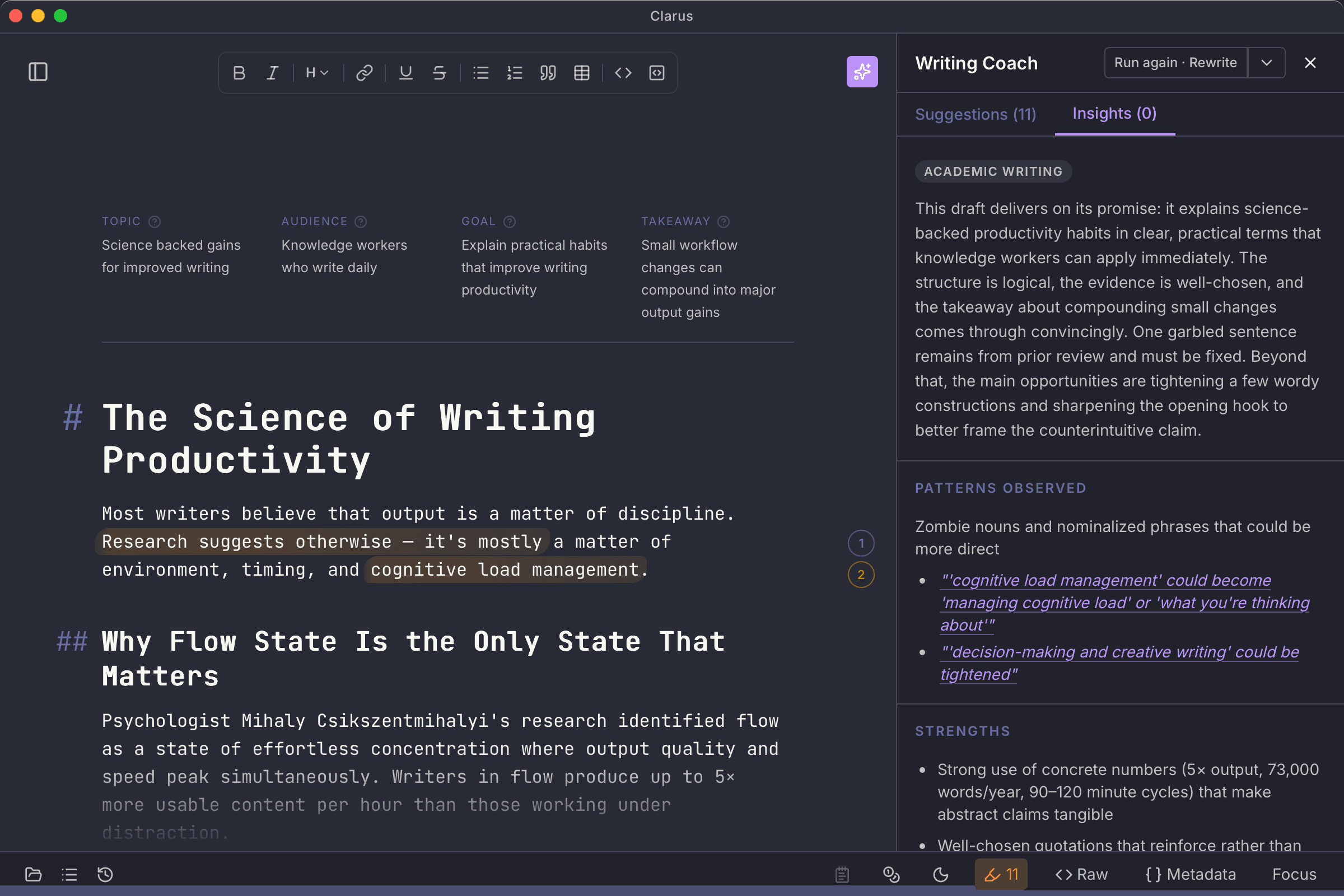
Task: Insert a link with link icon
Action: (x=365, y=73)
